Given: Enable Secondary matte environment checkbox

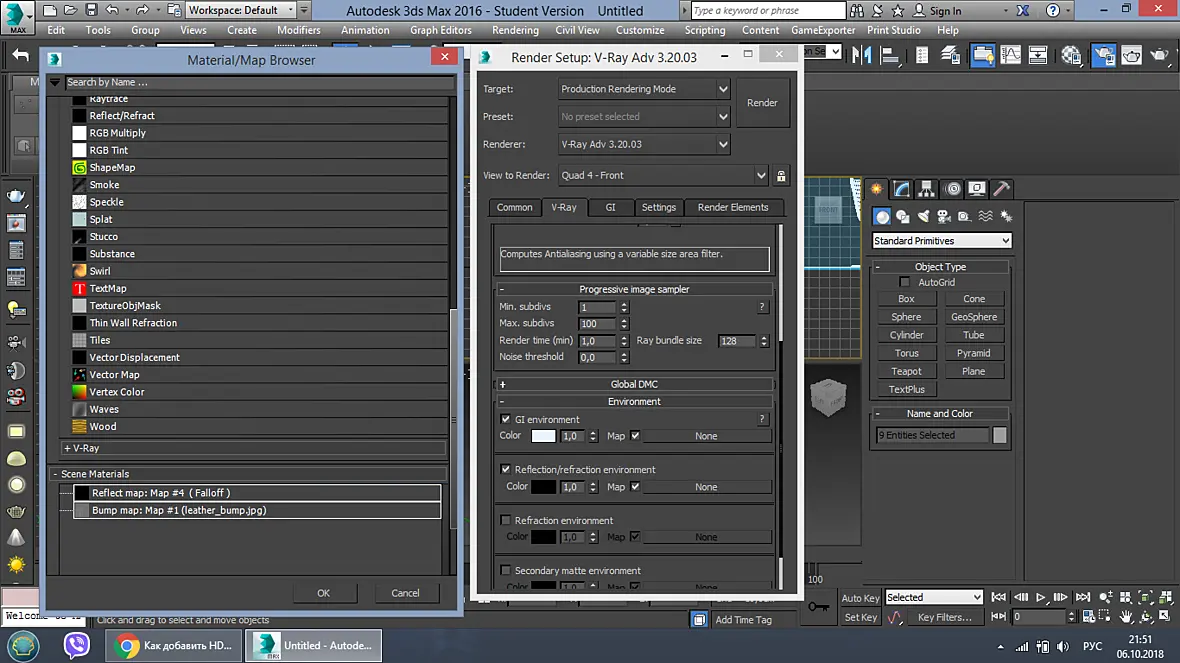Looking at the screenshot, I should click(x=506, y=570).
